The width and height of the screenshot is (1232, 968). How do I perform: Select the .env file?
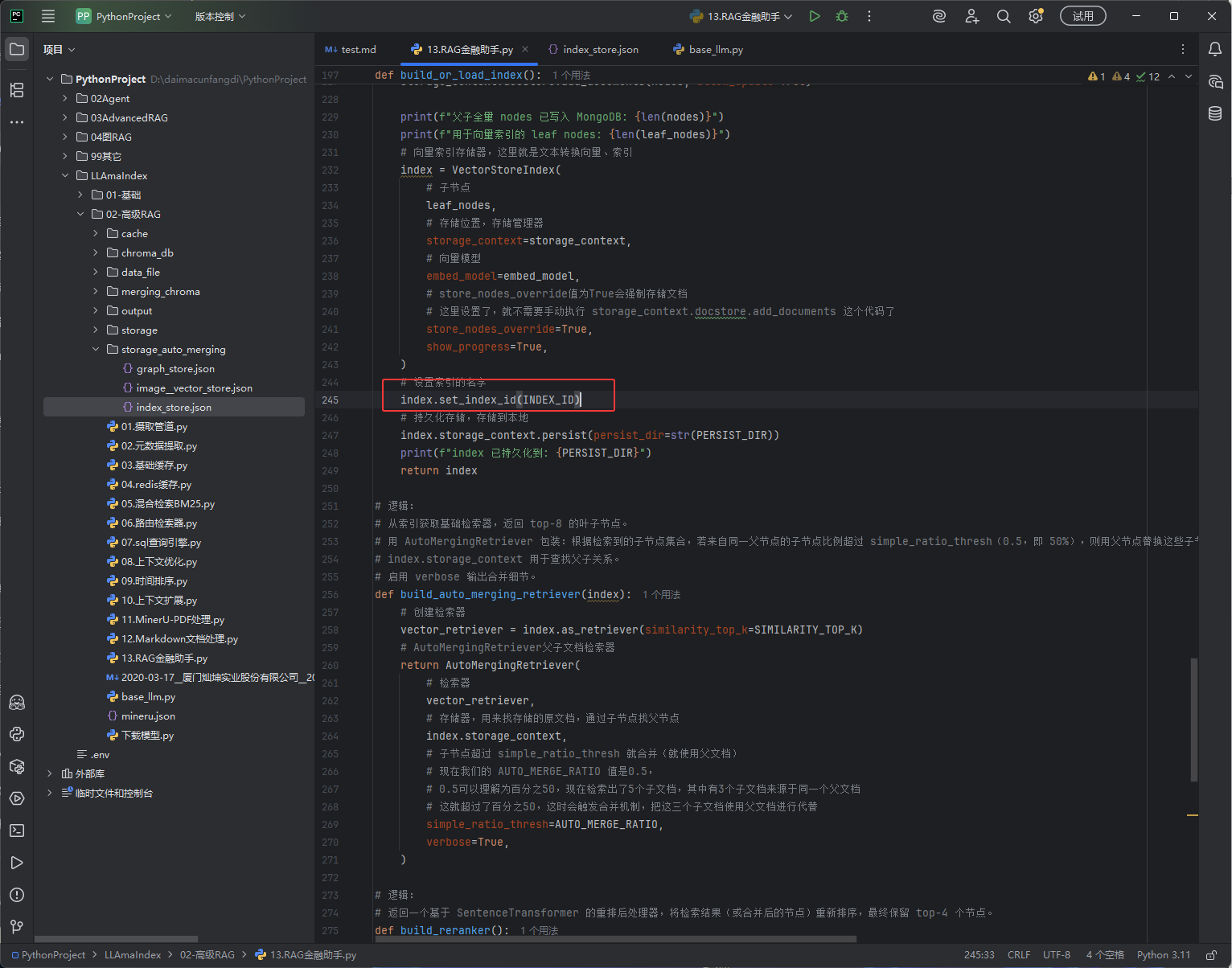pos(100,754)
